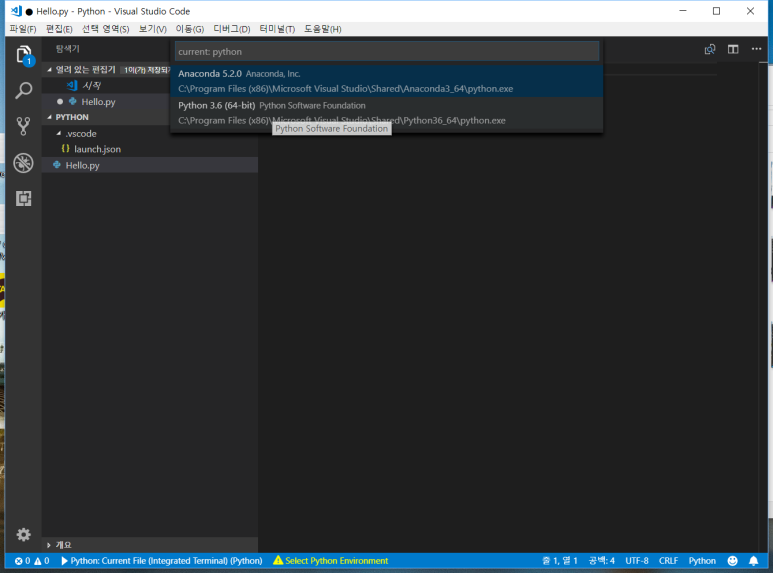Collapse the open editors section
This screenshot has width=773, height=573.
pyautogui.click(x=49, y=70)
